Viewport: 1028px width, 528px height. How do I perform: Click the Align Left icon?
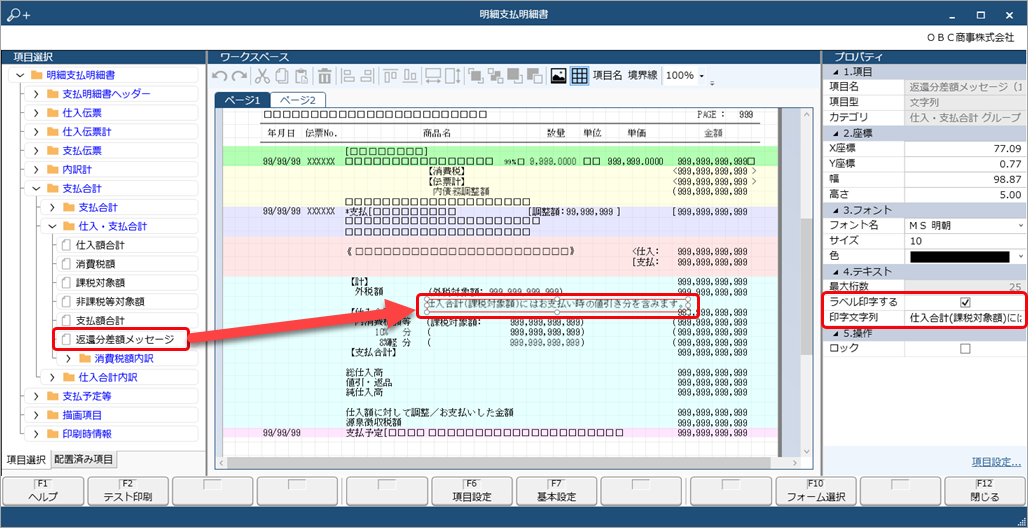click(348, 76)
